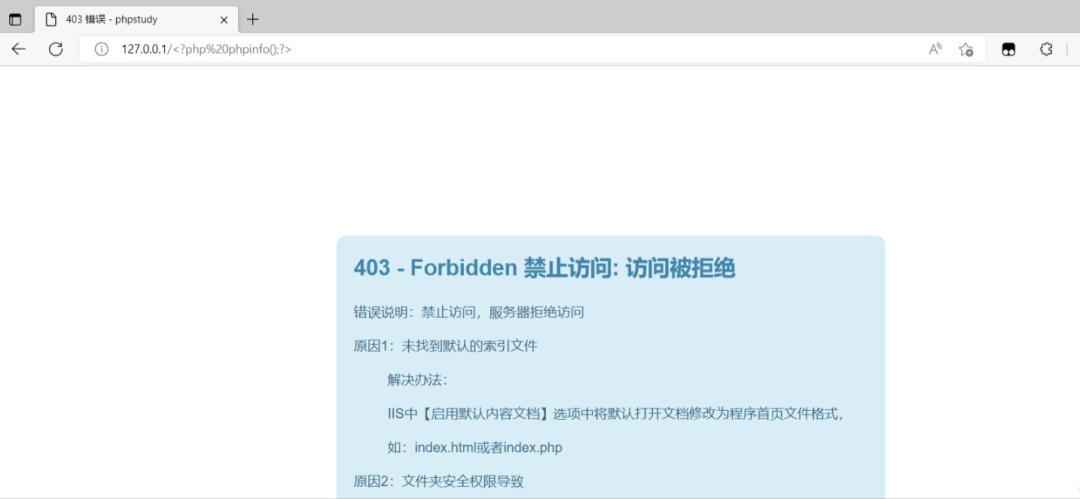Reload the current page
This screenshot has width=1080, height=499.
tap(56, 49)
